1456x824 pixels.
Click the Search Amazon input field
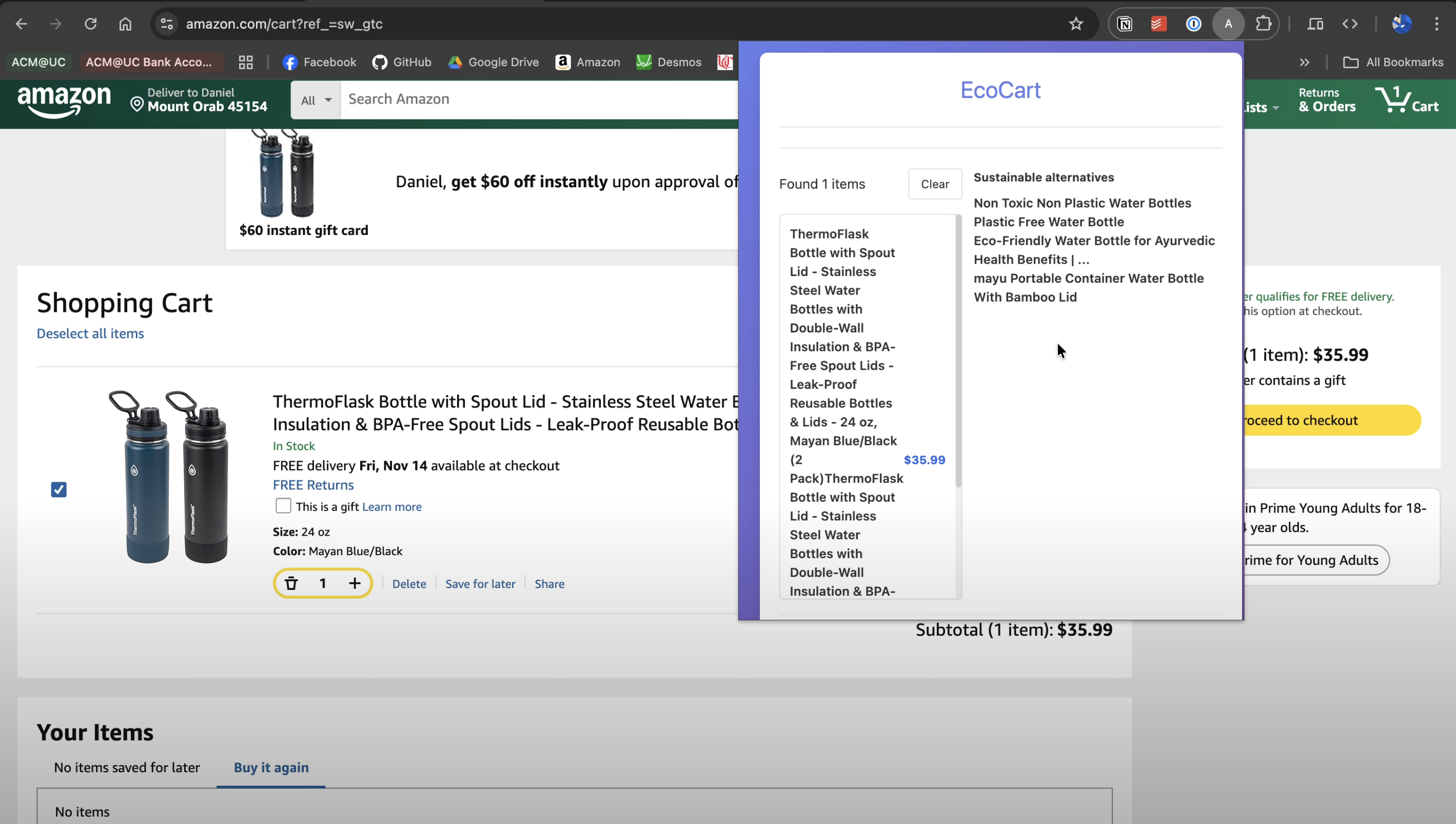click(509, 100)
